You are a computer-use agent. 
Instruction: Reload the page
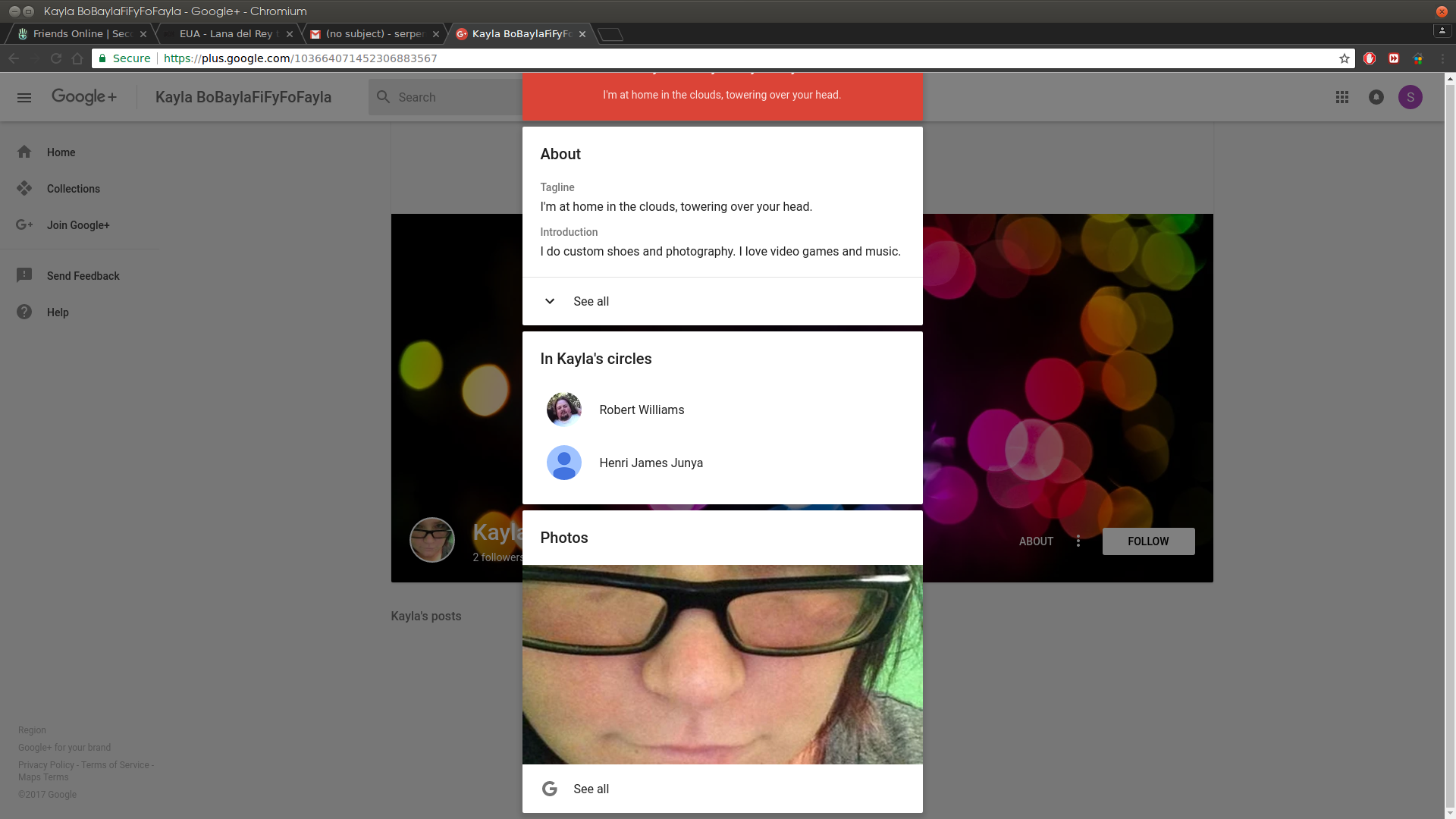[56, 58]
